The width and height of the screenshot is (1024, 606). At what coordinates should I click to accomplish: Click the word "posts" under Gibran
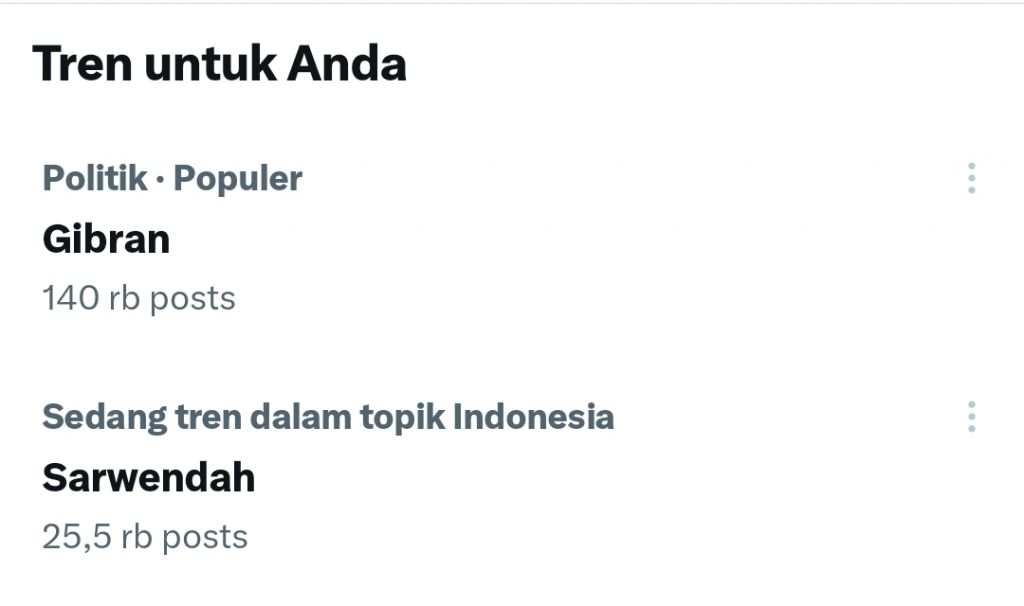pyautogui.click(x=192, y=298)
